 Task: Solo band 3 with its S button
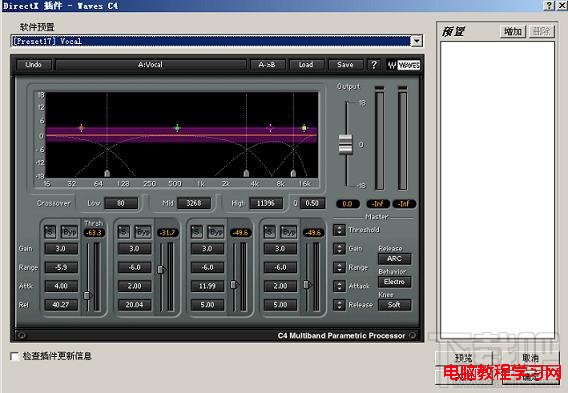196,232
